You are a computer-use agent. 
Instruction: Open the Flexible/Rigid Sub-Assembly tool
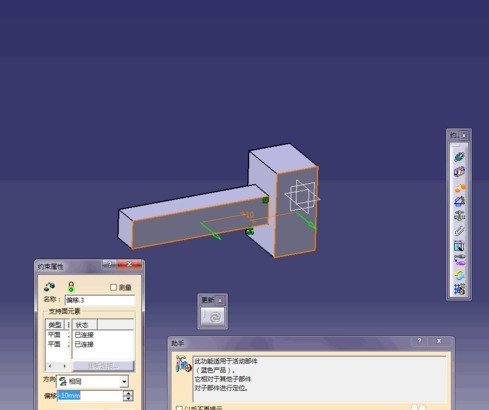pos(459,260)
